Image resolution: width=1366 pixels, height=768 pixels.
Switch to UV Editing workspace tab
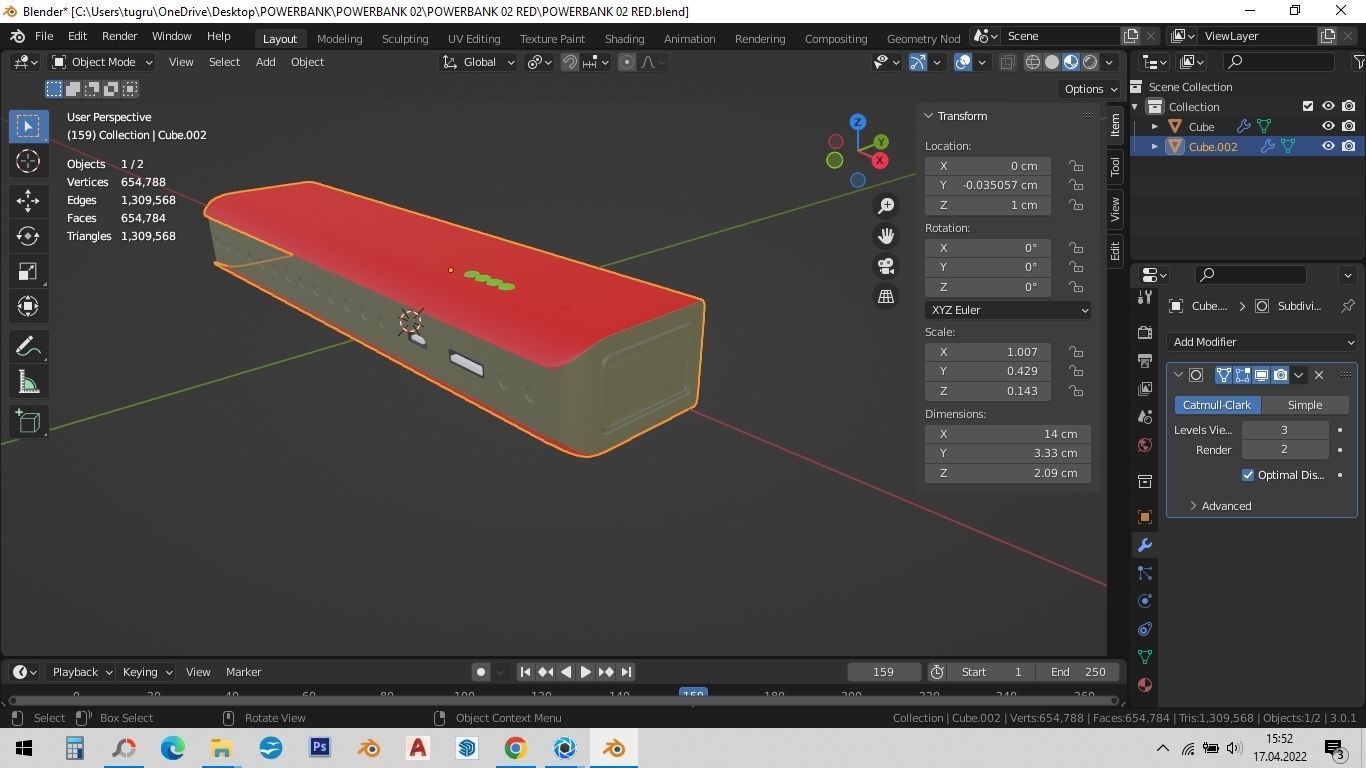[474, 38]
